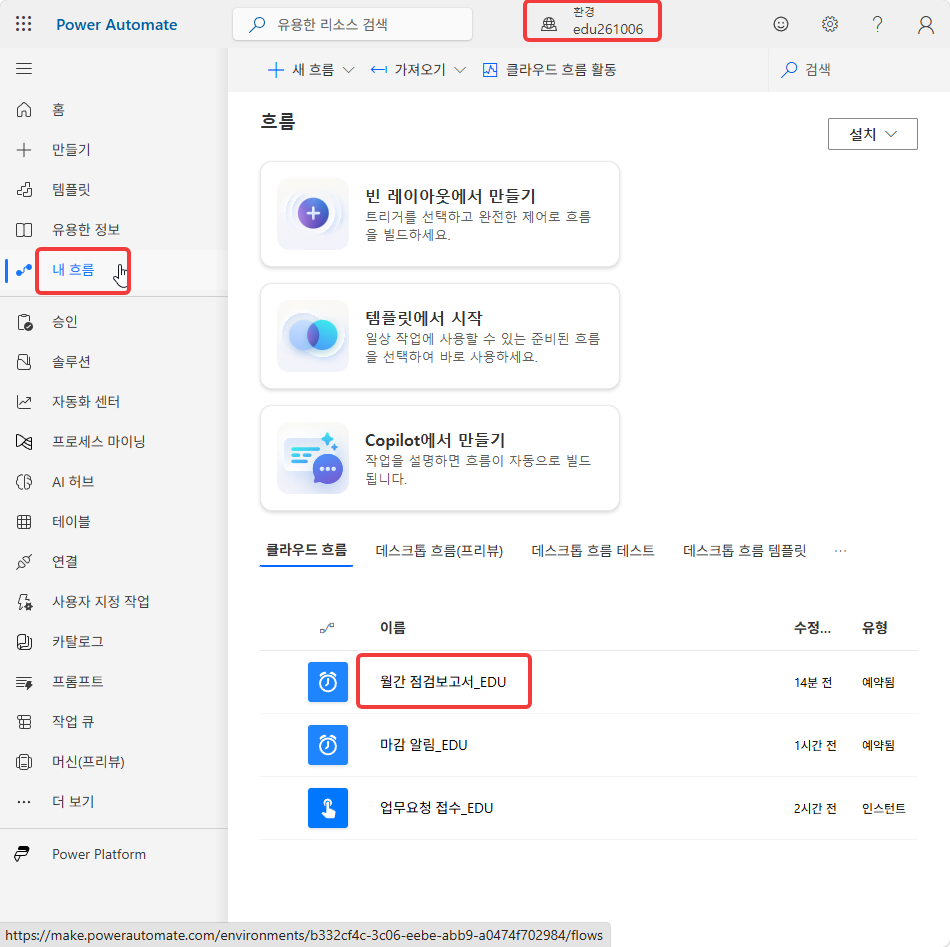The width and height of the screenshot is (950, 947).
Task: Click the help question mark icon
Action: (x=877, y=24)
